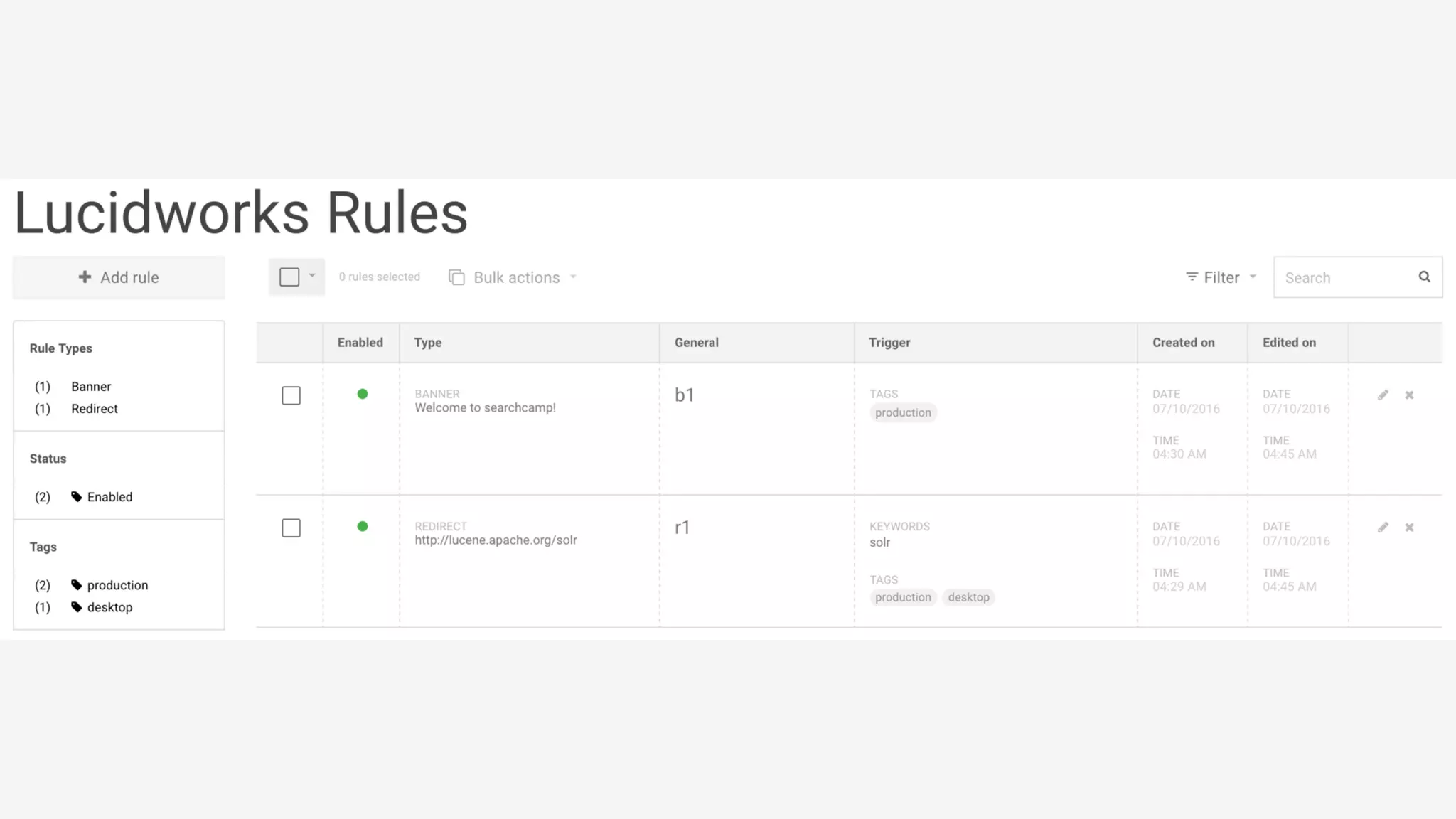Click the pencil edit icon for rule b1

click(1383, 395)
